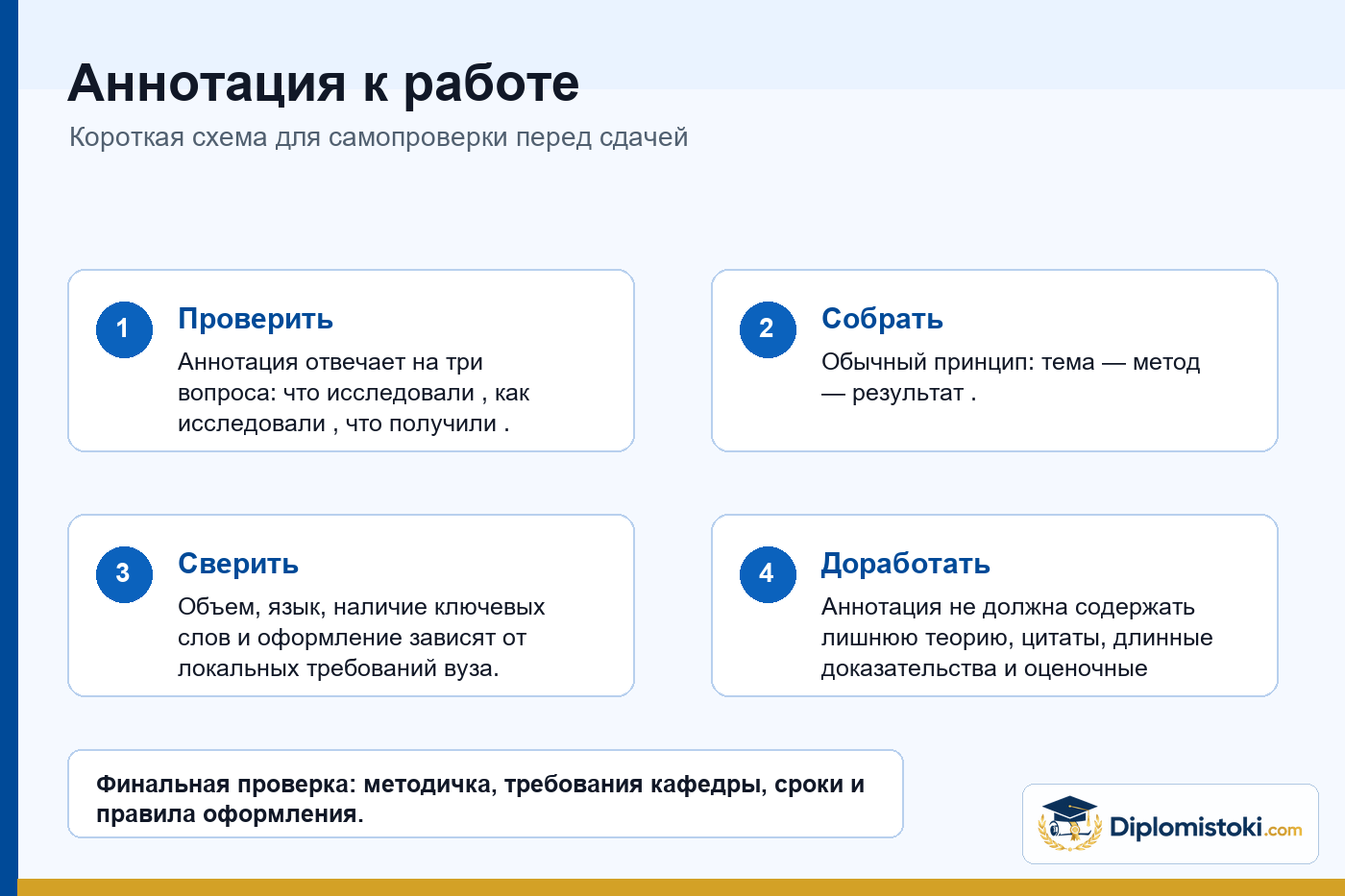Open the Diplomistoki.com logo link
The height and width of the screenshot is (896, 1345).
pos(1170,824)
